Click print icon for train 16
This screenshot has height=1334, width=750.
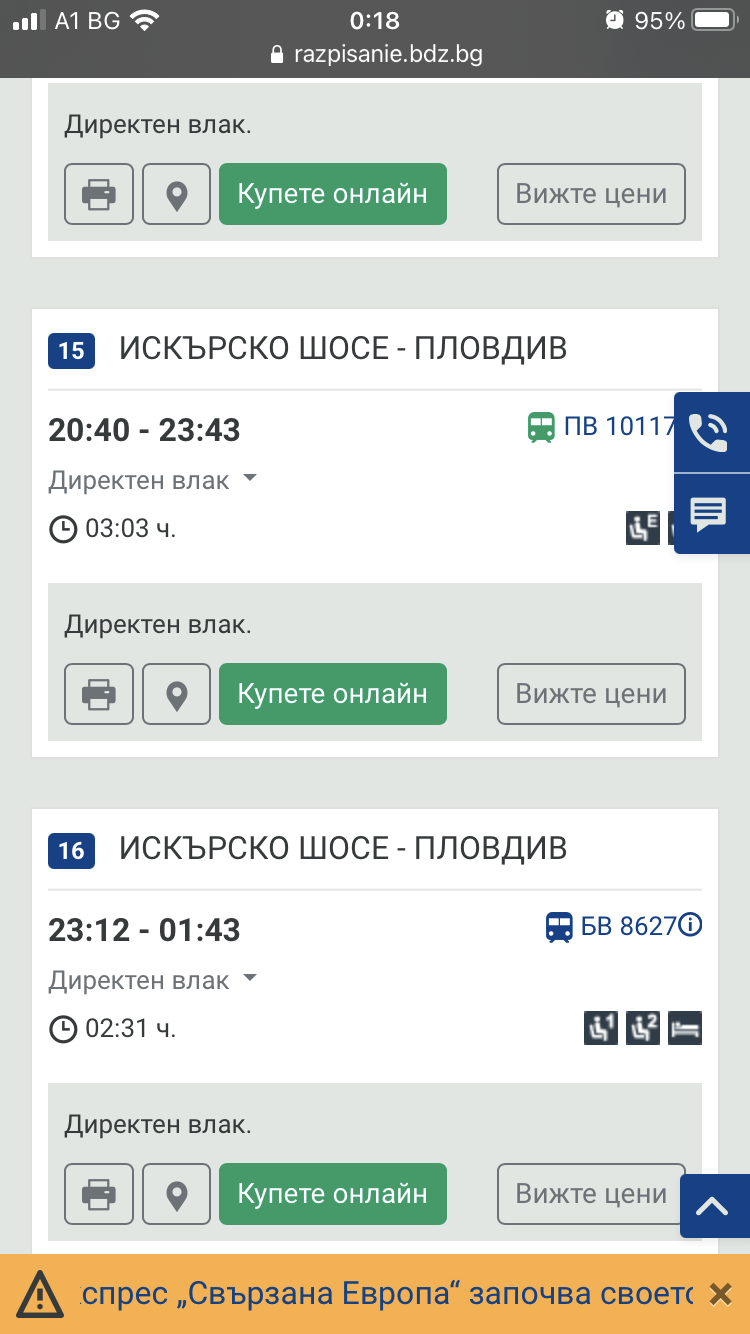pyautogui.click(x=98, y=1193)
